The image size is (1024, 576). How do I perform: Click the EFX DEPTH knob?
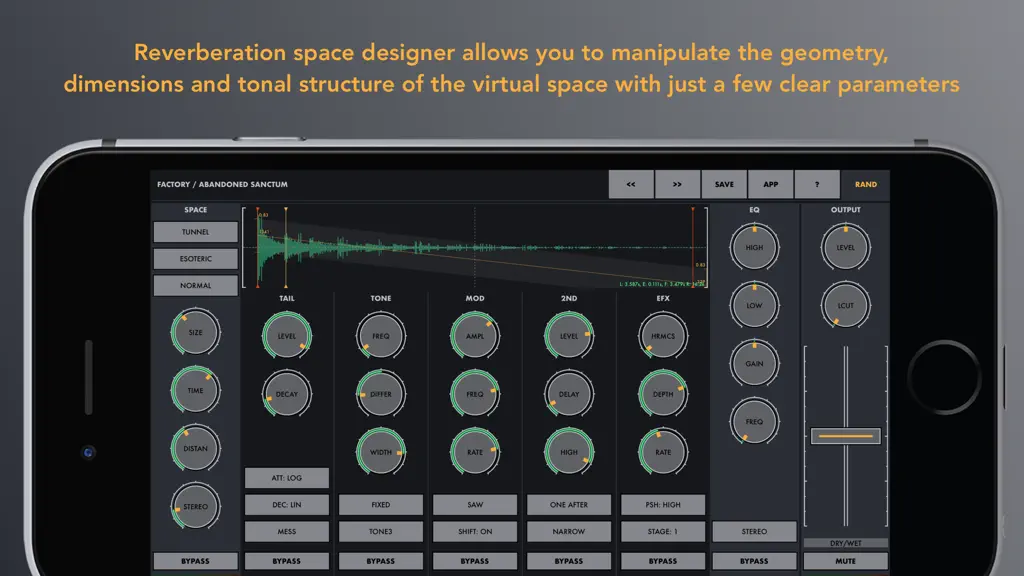pyautogui.click(x=663, y=394)
